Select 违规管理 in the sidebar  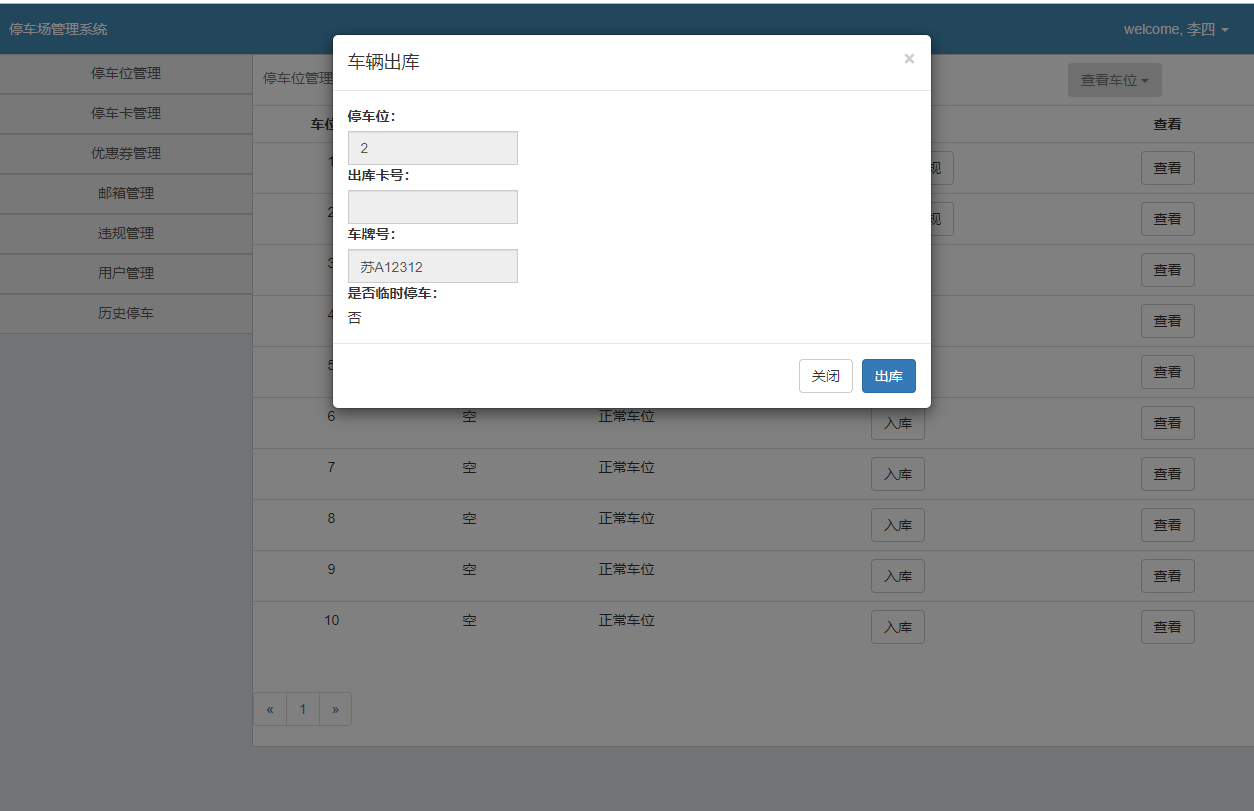click(126, 233)
